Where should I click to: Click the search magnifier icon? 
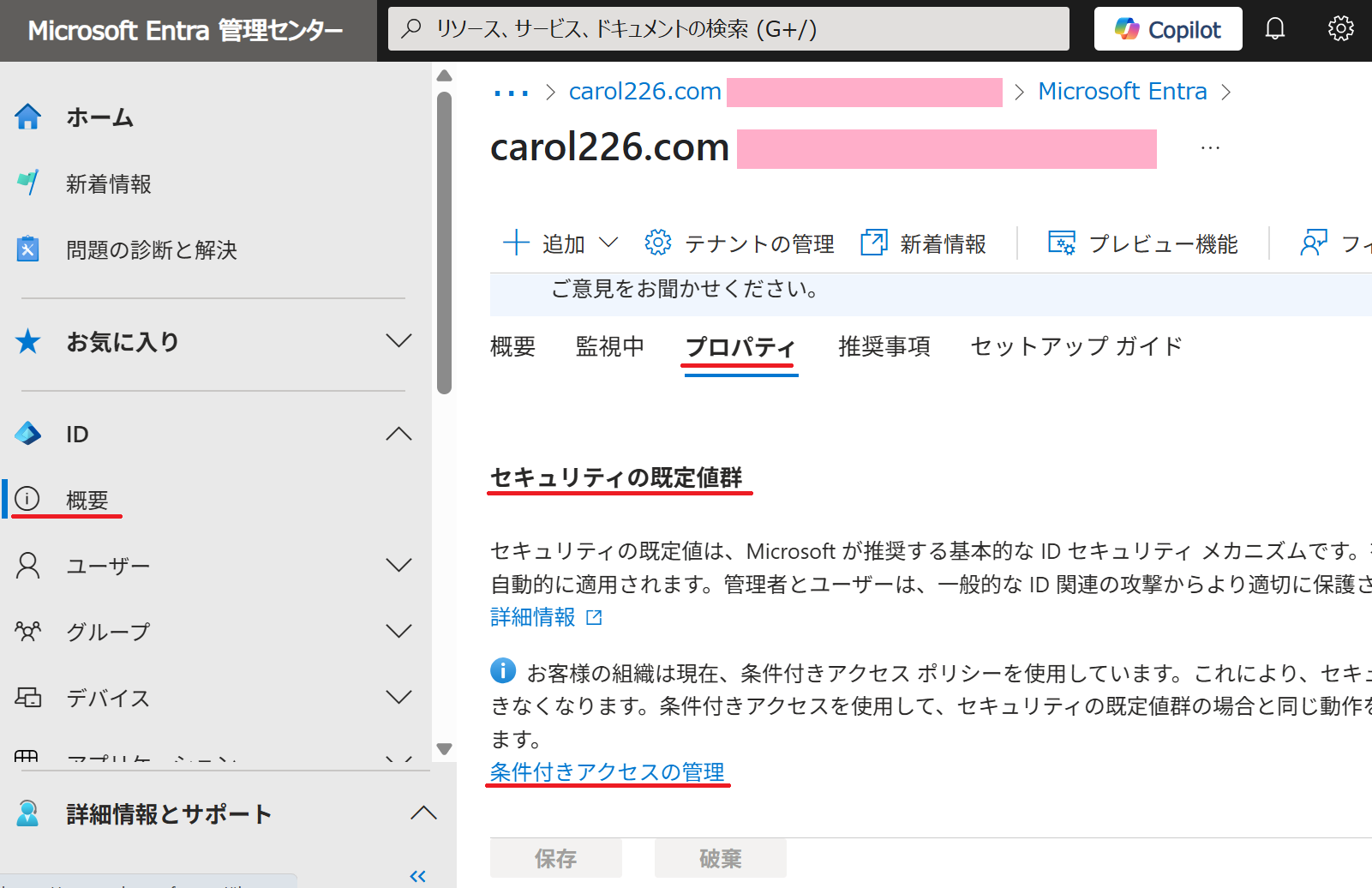411,28
